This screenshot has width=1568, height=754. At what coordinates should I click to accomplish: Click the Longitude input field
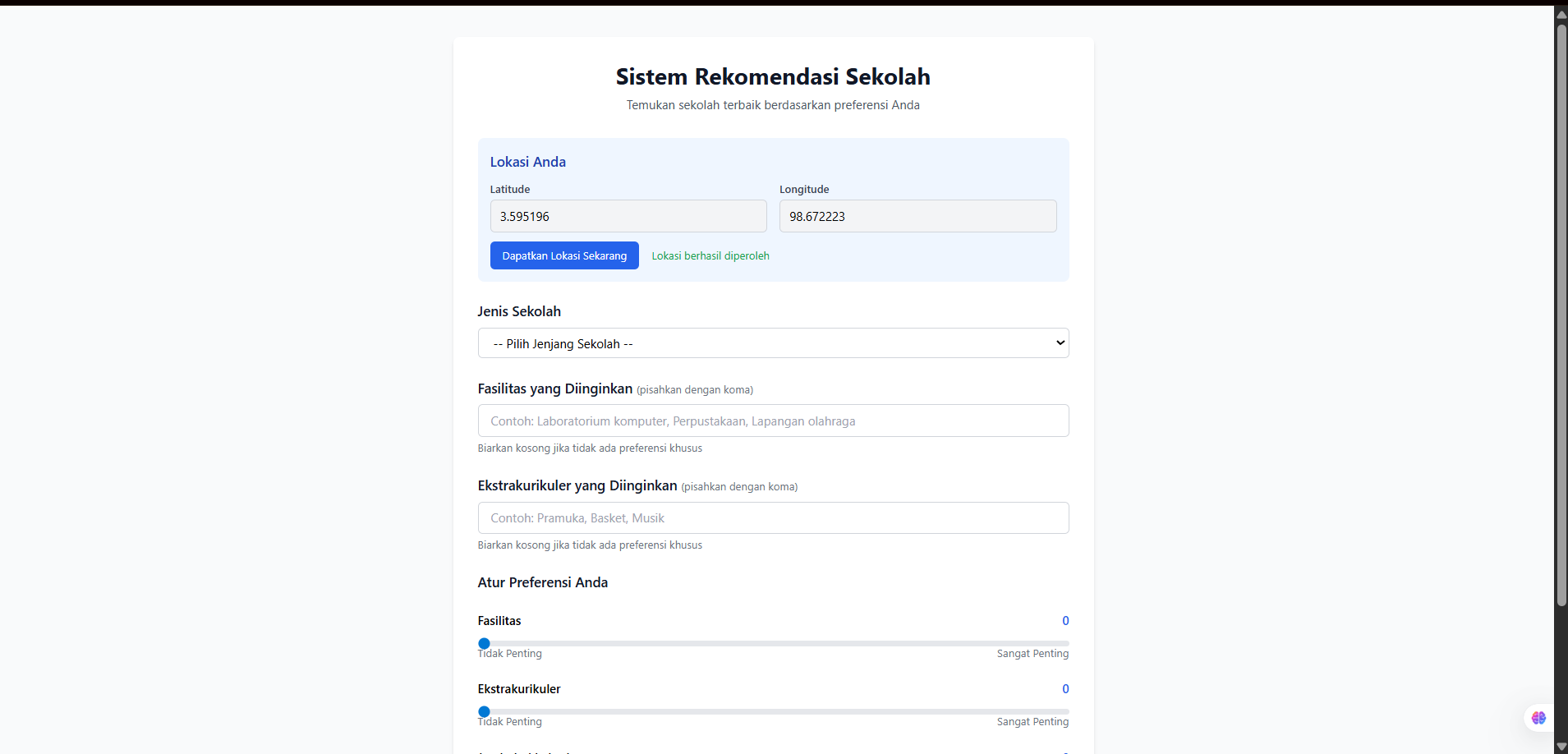click(x=917, y=216)
